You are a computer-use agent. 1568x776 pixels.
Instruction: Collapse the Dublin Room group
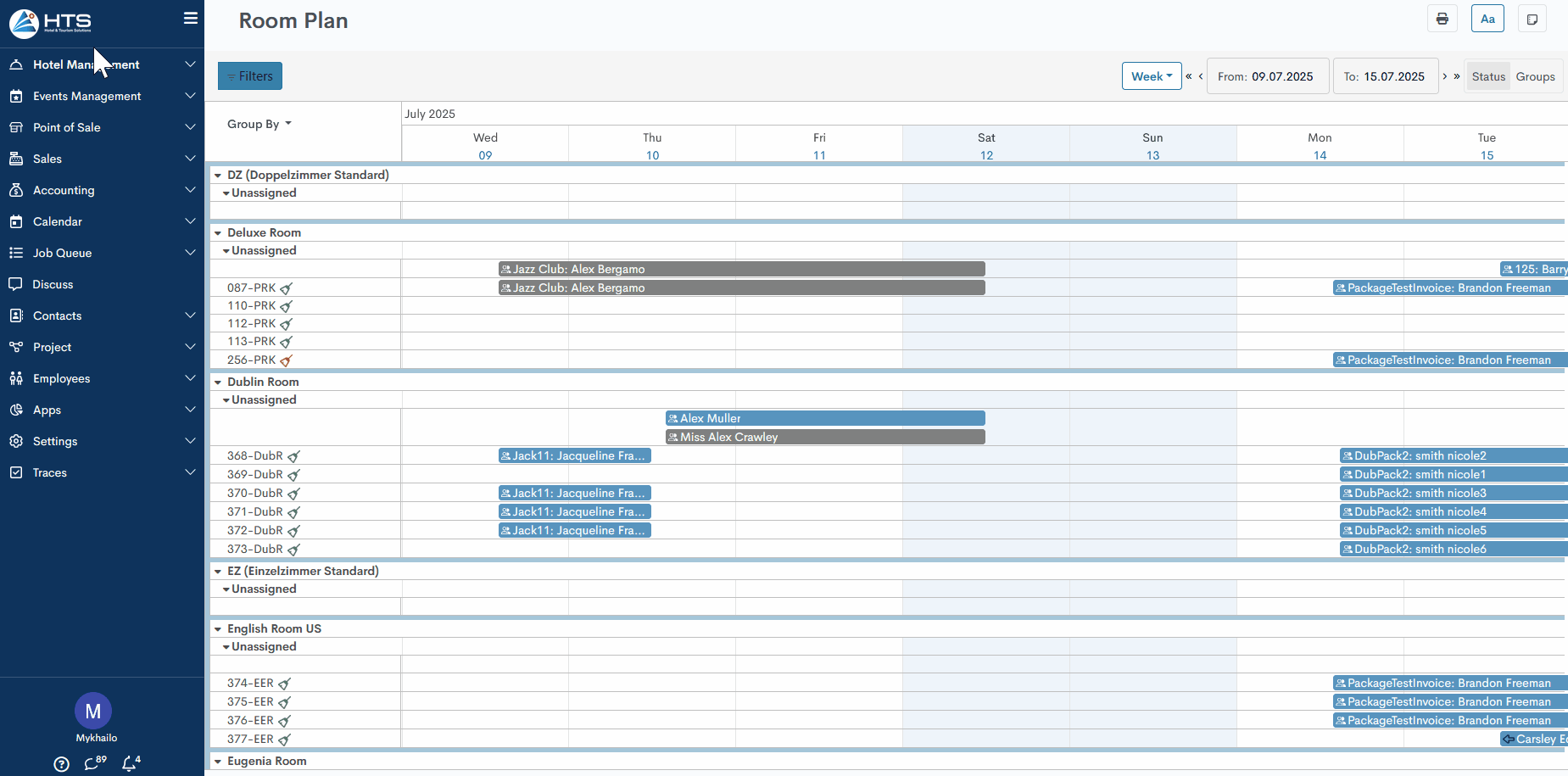click(218, 382)
